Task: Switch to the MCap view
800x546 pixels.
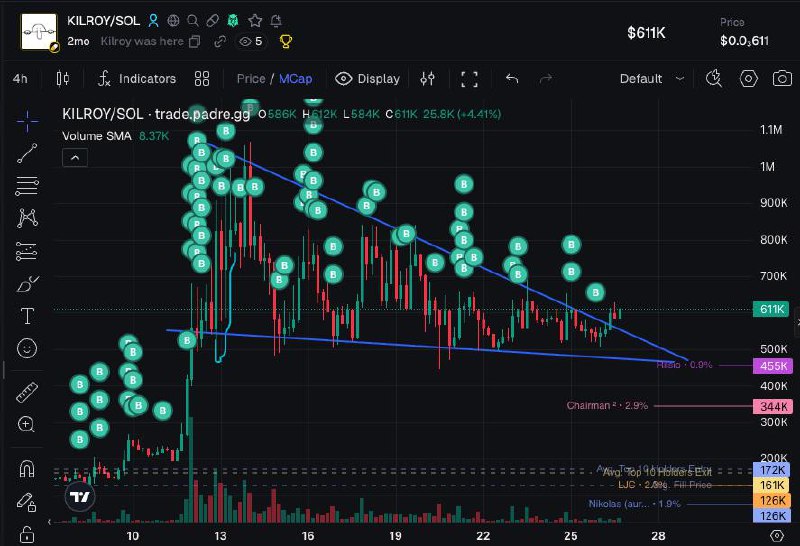Action: coord(295,79)
